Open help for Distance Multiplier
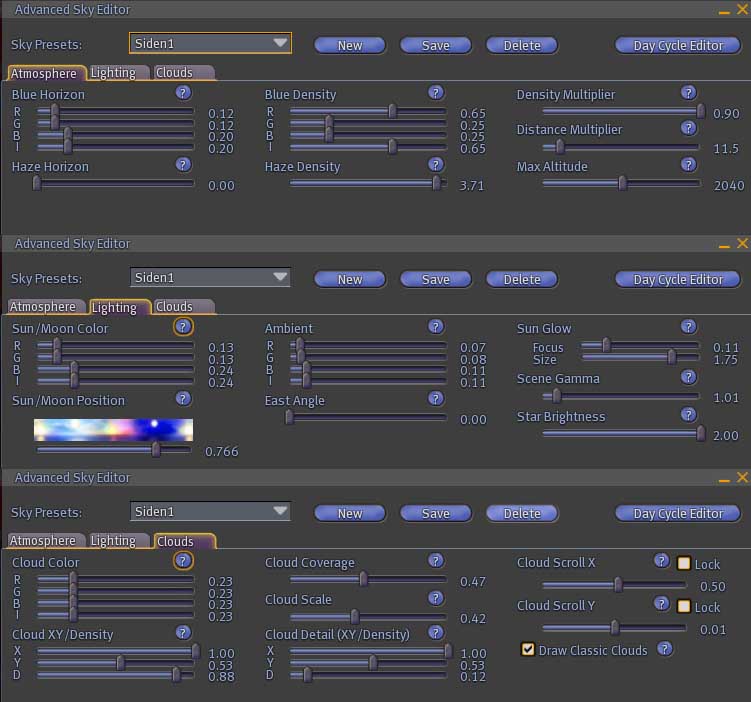 pyautogui.click(x=688, y=128)
